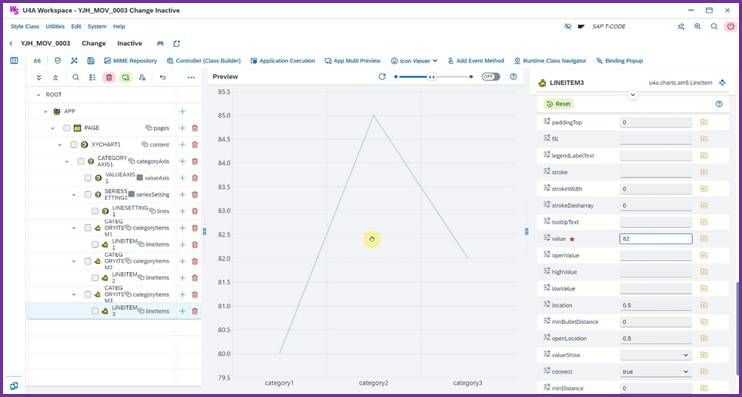Refresh the Preview pane
742x397 pixels.
pos(382,77)
